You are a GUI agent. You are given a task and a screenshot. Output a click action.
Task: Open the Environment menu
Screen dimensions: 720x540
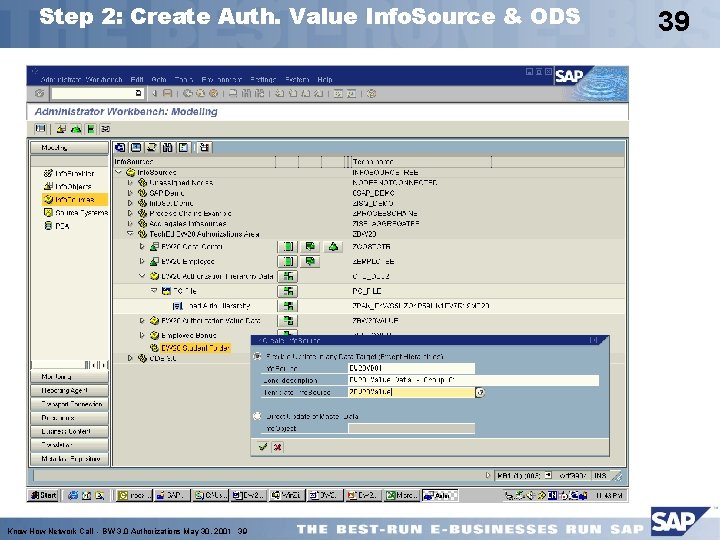point(221,79)
